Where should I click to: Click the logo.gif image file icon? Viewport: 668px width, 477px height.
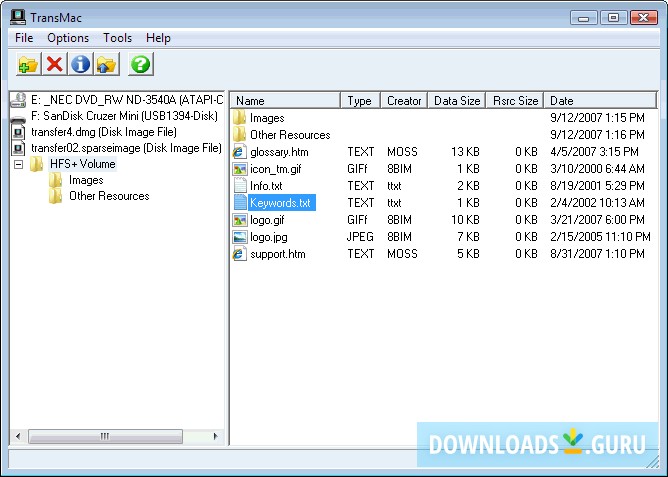pyautogui.click(x=239, y=220)
